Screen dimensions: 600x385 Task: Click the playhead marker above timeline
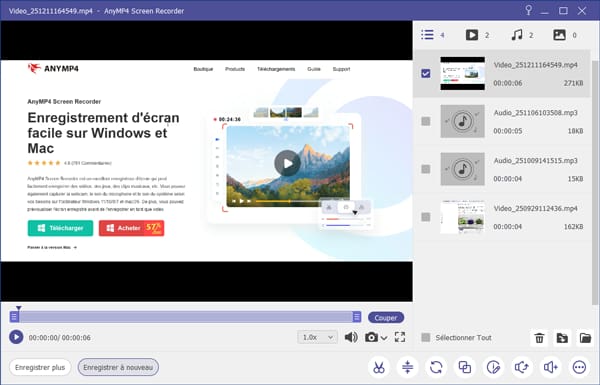pyautogui.click(x=18, y=308)
